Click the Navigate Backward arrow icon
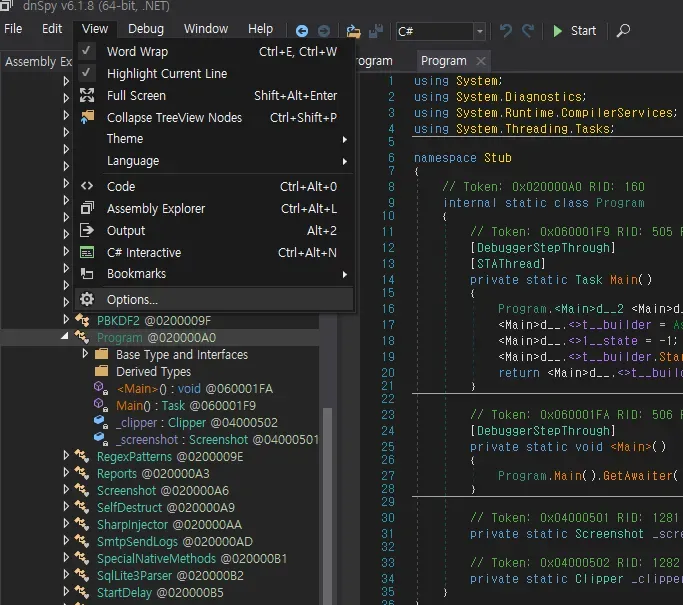This screenshot has width=683, height=605. (x=301, y=31)
